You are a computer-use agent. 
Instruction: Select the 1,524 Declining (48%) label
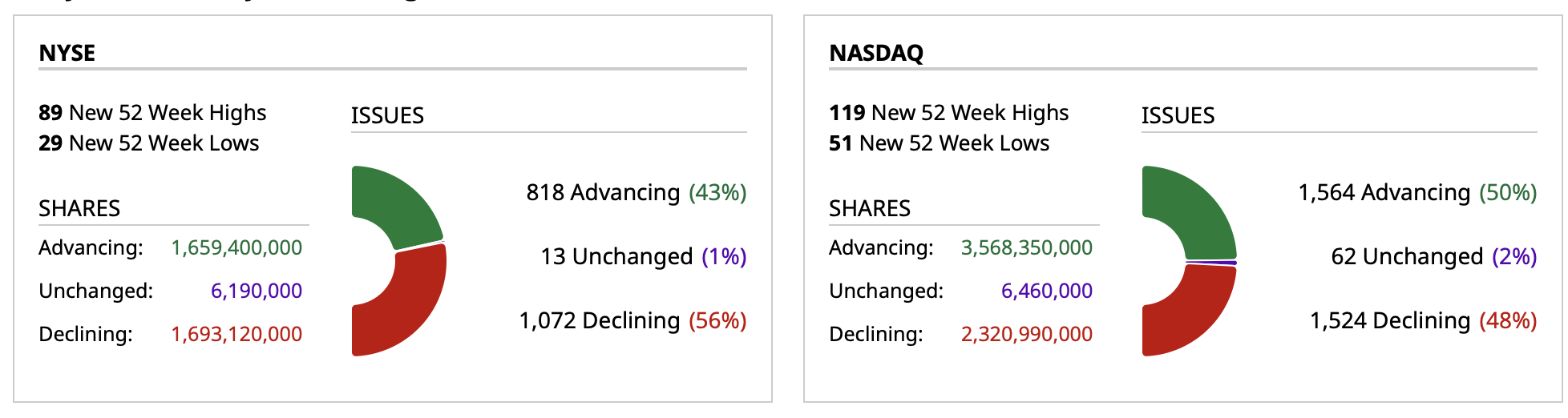click(x=1423, y=320)
